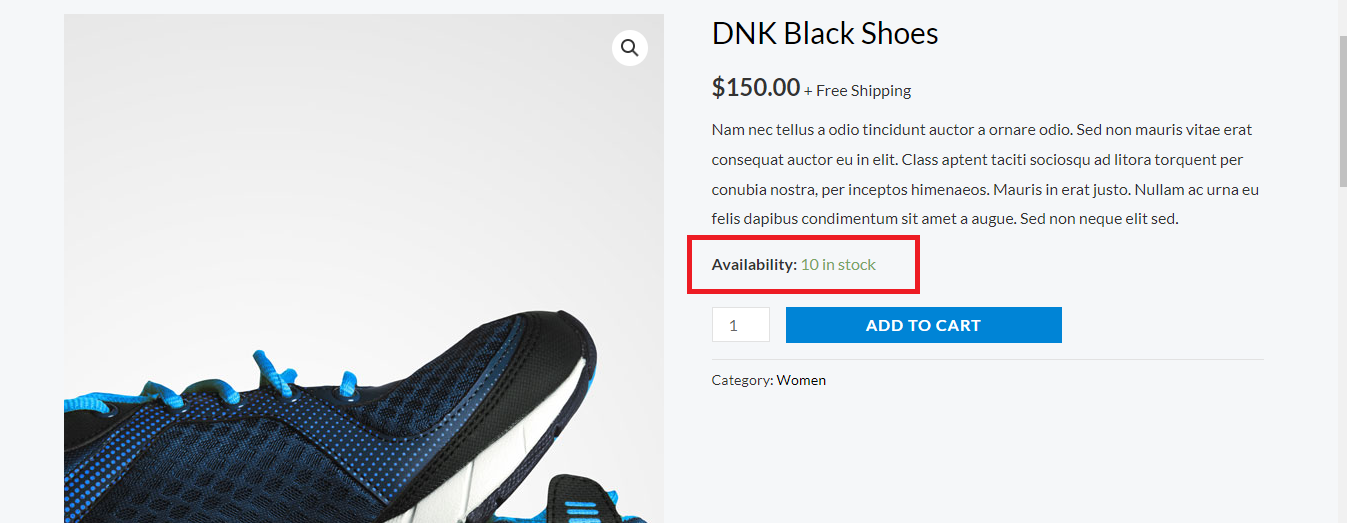Viewport: 1347px width, 523px height.
Task: Click description line starting 'felis dapibus condimentum'
Action: (944, 219)
